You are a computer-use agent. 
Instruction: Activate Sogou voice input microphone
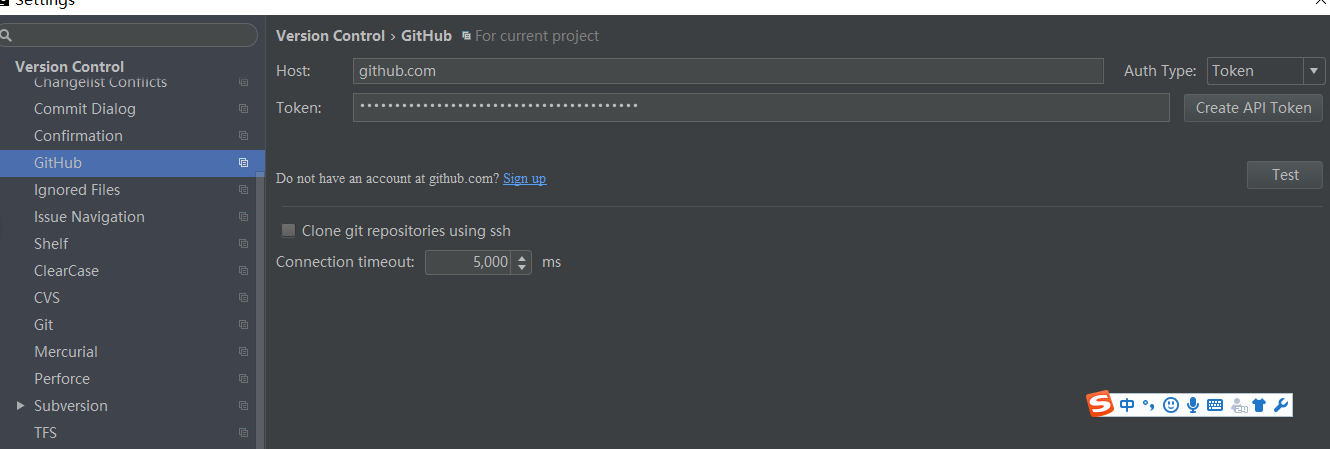1193,405
